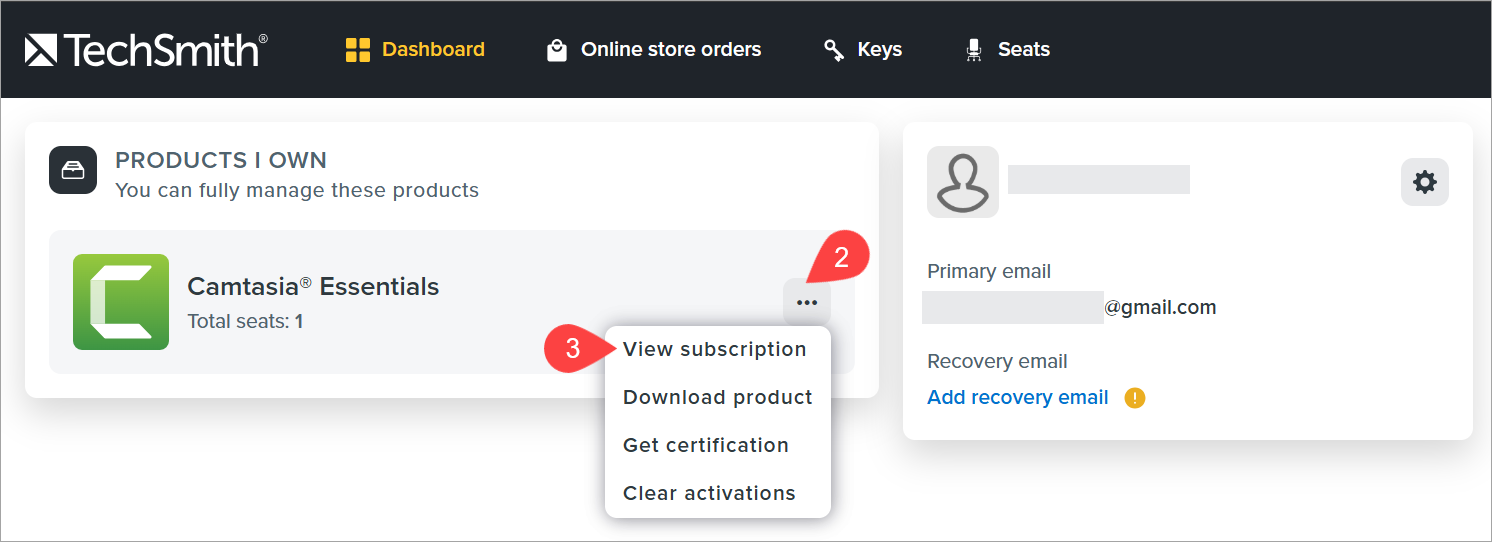Choose Download product in the menu
The height and width of the screenshot is (542, 1492).
tap(717, 397)
